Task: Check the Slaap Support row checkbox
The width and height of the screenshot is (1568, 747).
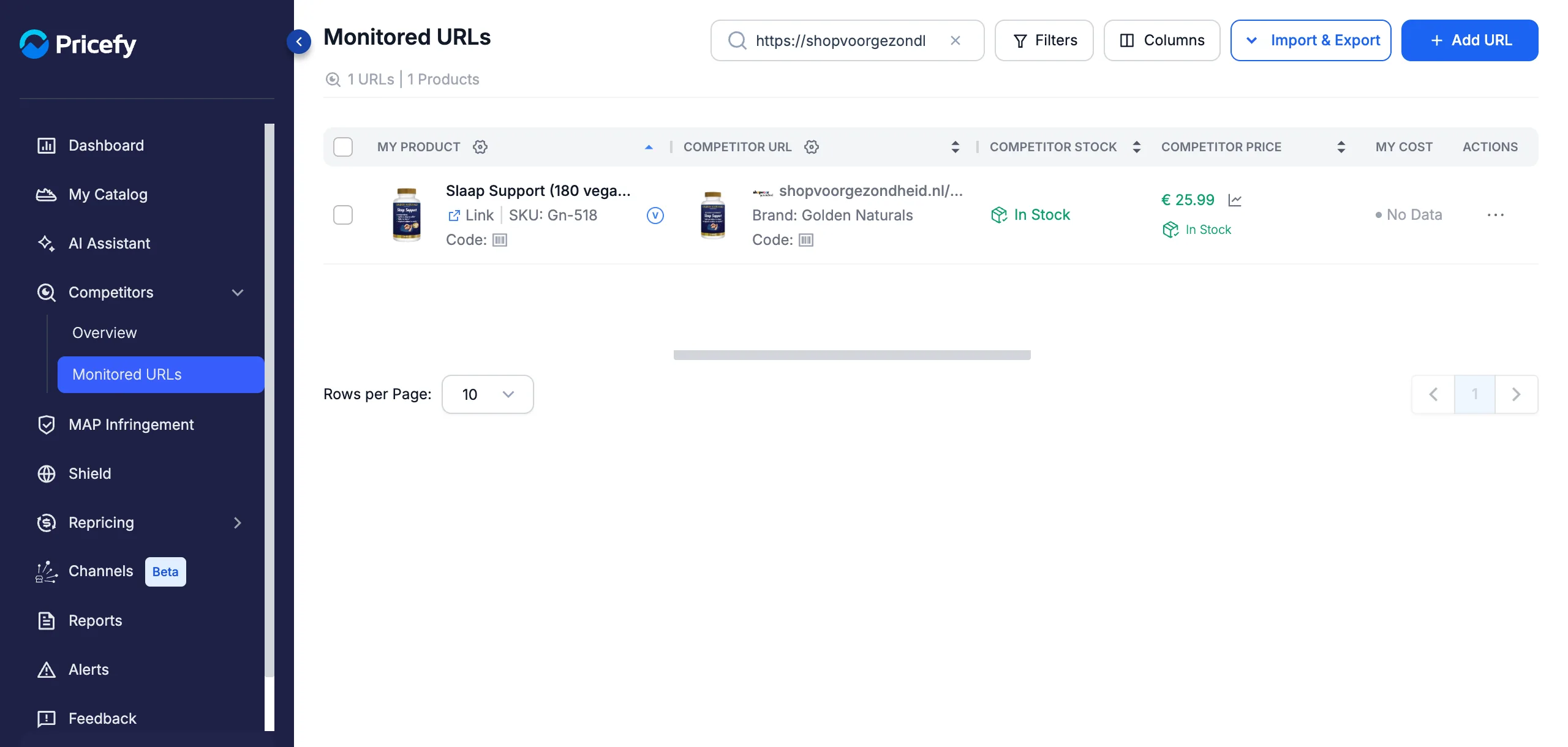Action: pos(343,215)
